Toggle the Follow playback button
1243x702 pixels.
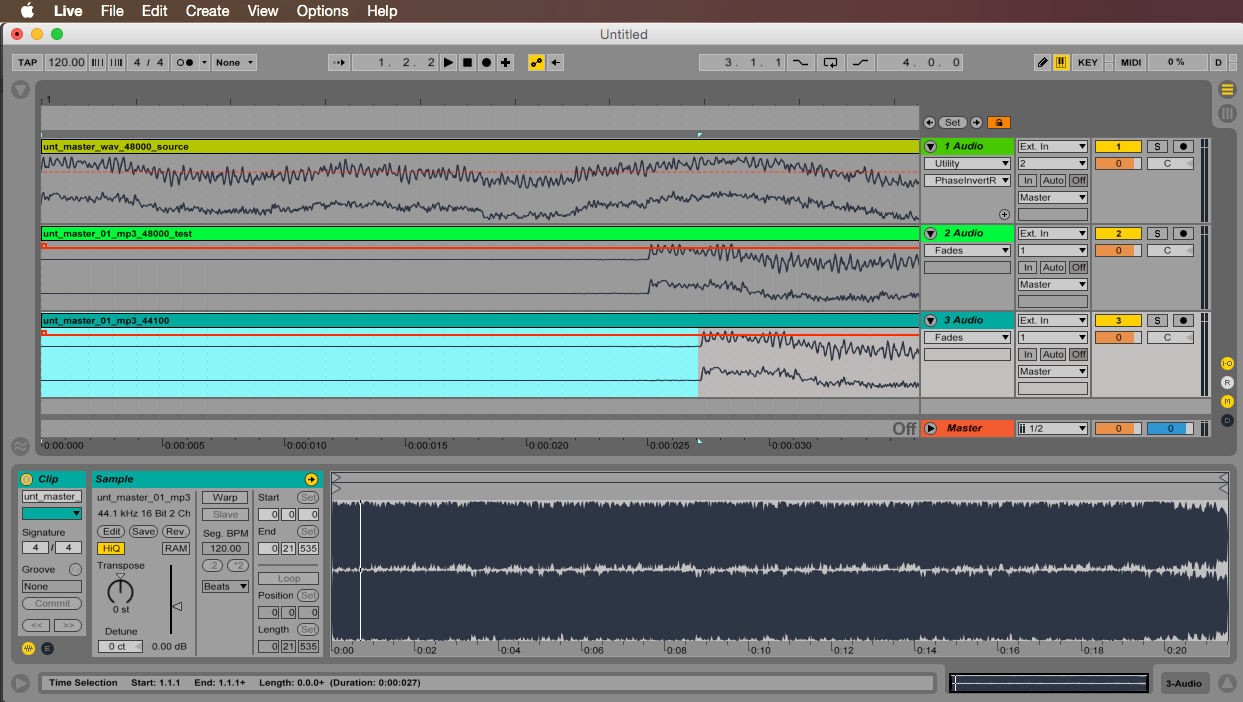(339, 62)
